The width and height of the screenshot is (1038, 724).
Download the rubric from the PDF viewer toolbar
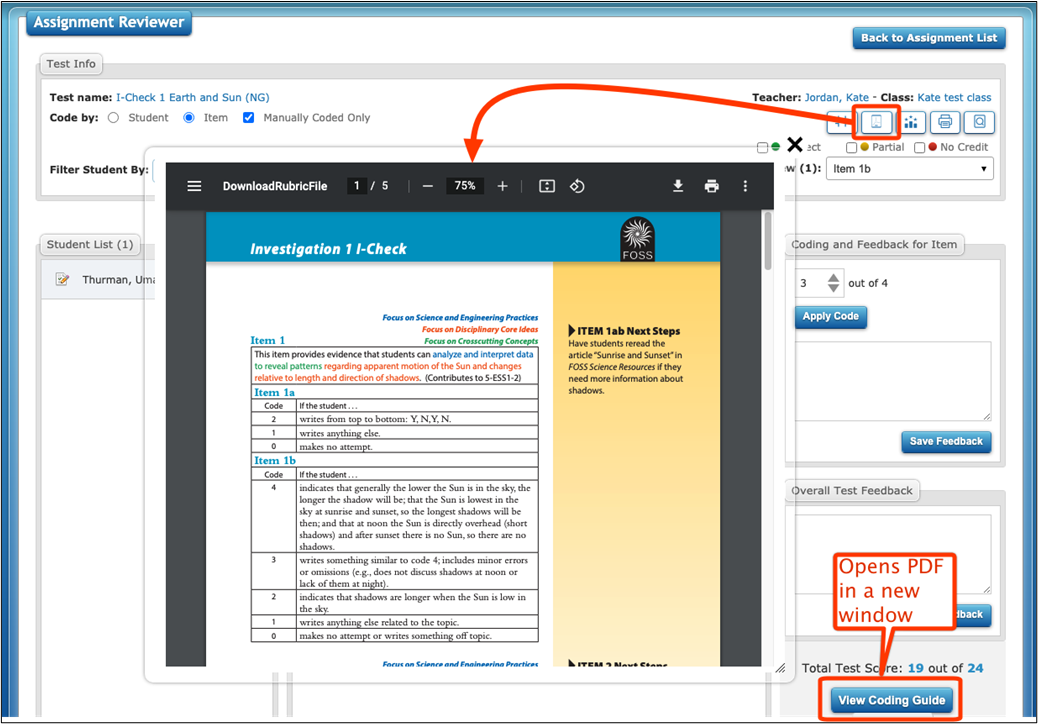(678, 186)
